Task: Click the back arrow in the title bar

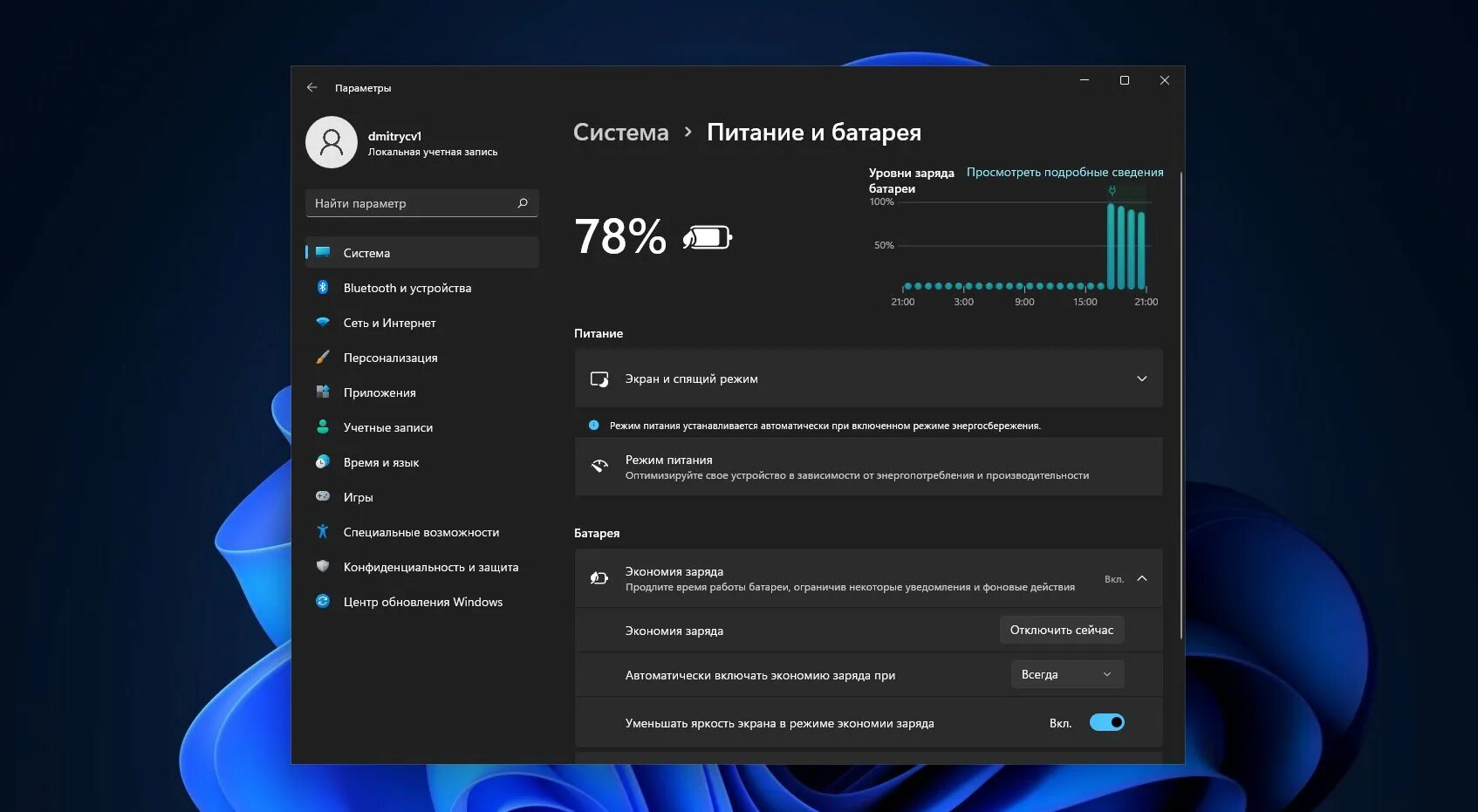Action: point(311,87)
